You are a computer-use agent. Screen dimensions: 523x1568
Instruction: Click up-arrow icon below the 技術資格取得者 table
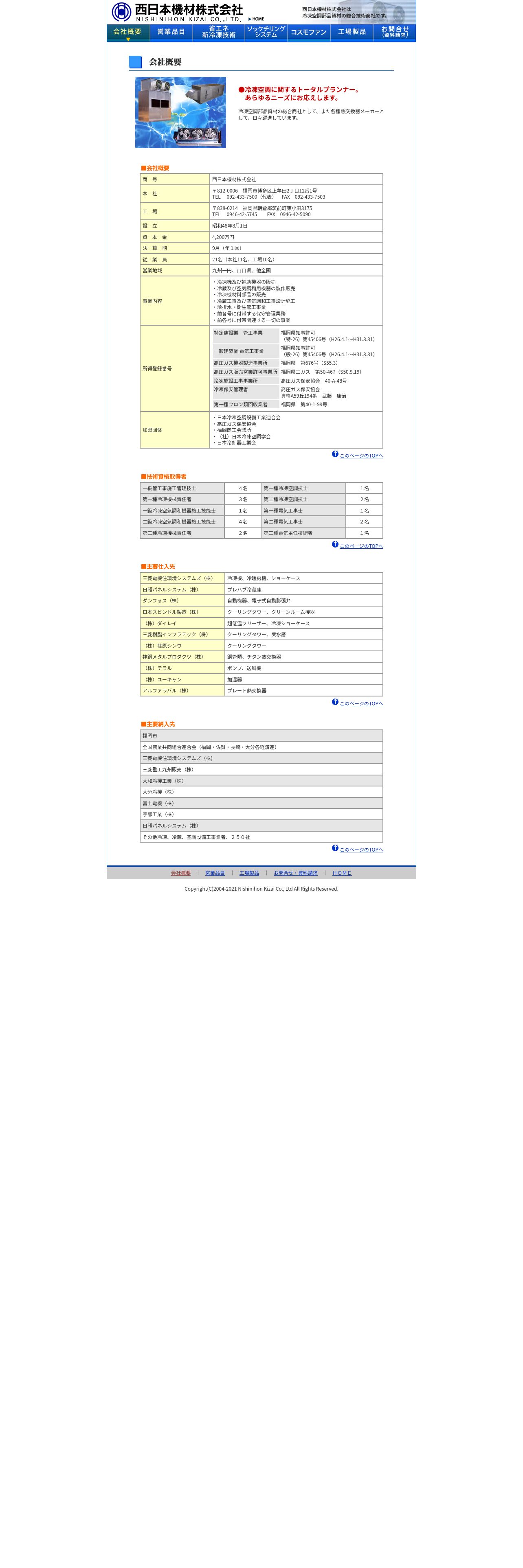click(x=335, y=545)
